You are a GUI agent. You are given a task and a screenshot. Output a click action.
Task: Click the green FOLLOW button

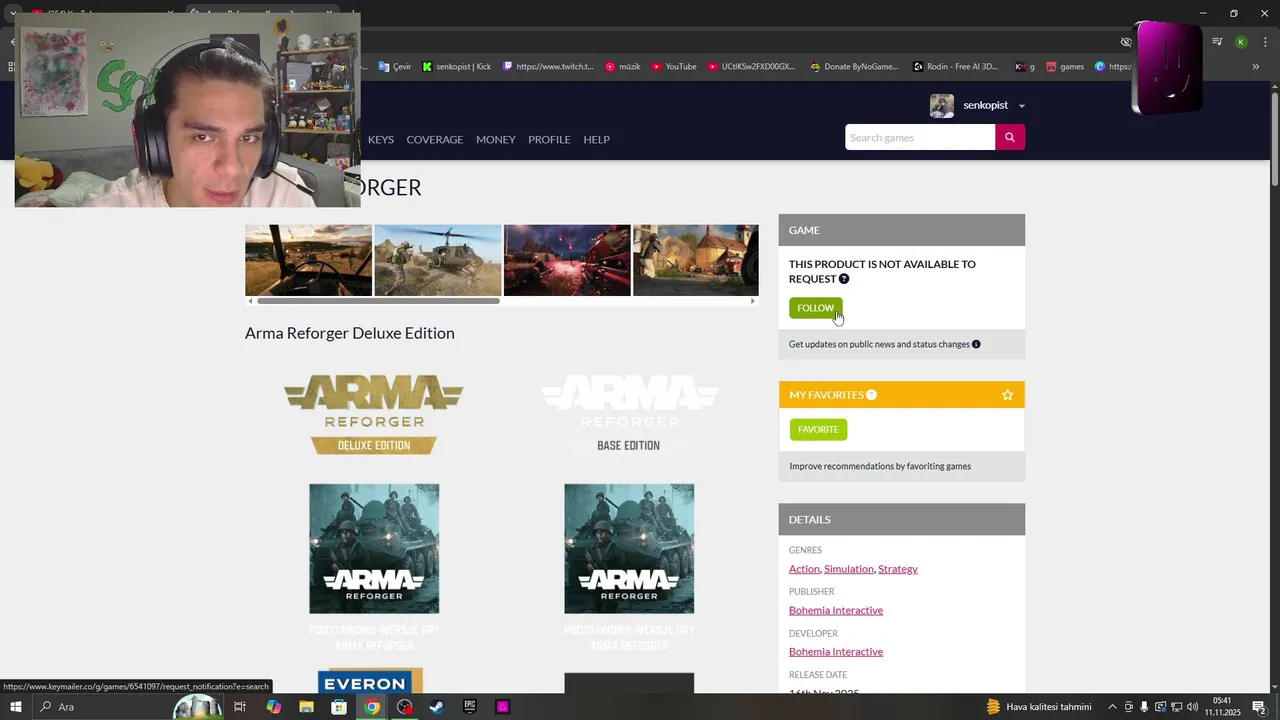coord(815,308)
